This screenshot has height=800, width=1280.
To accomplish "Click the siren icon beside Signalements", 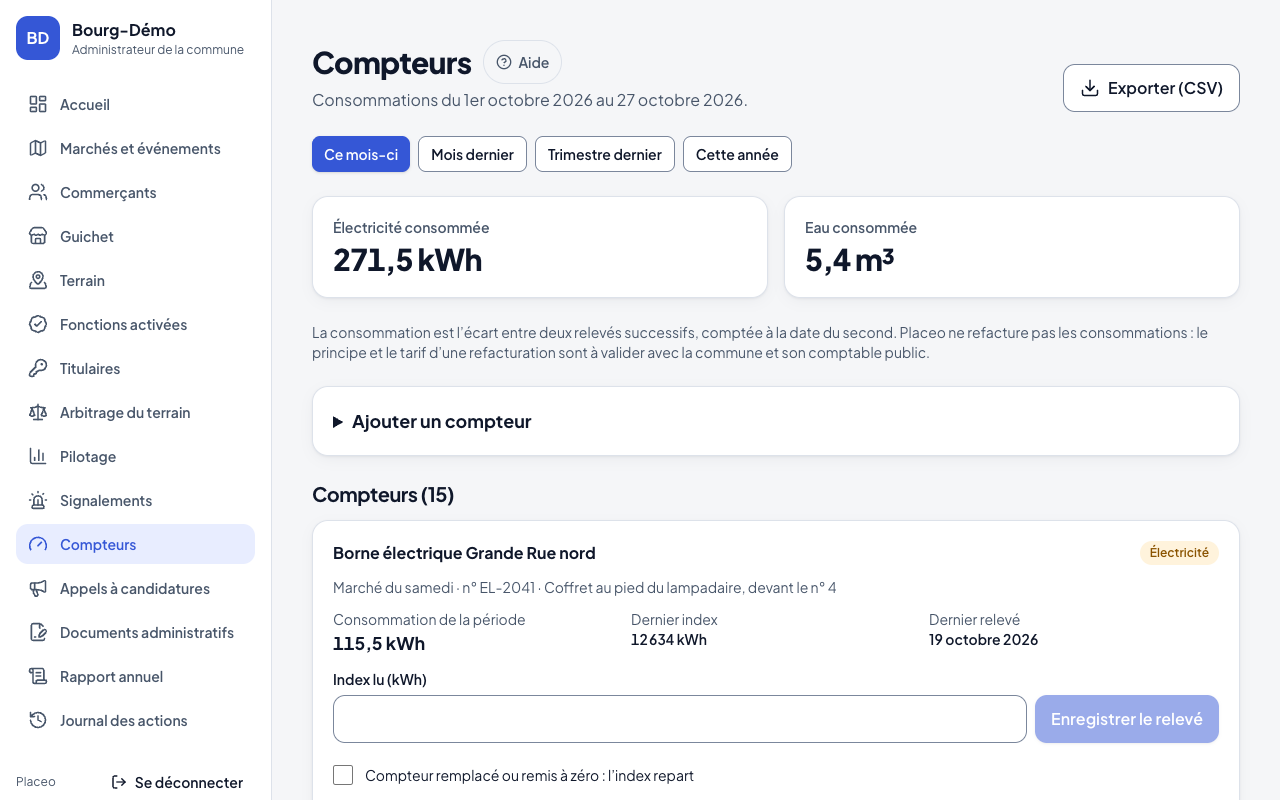I will (x=38, y=501).
